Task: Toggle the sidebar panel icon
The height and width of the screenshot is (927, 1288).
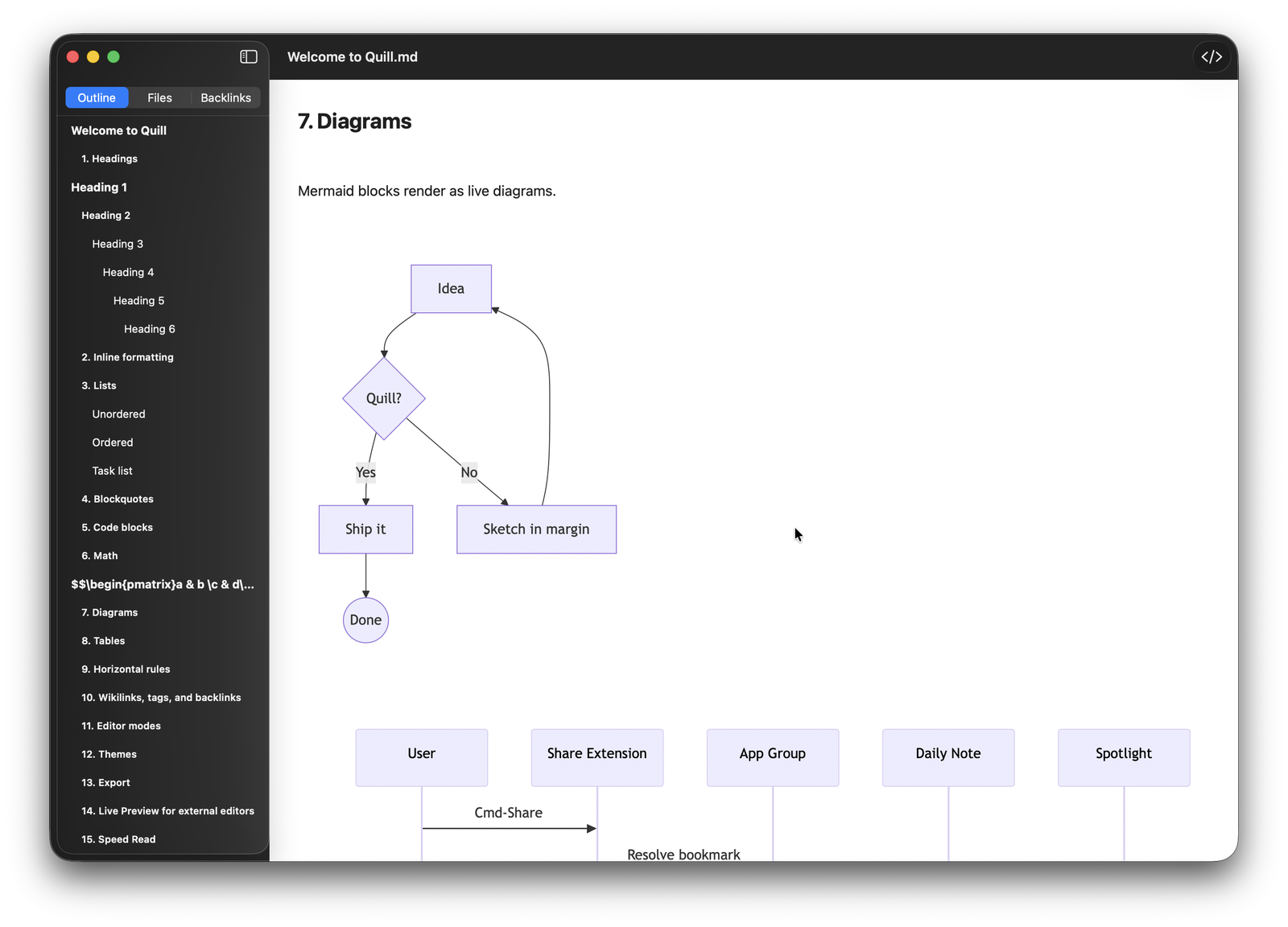Action: [x=249, y=56]
